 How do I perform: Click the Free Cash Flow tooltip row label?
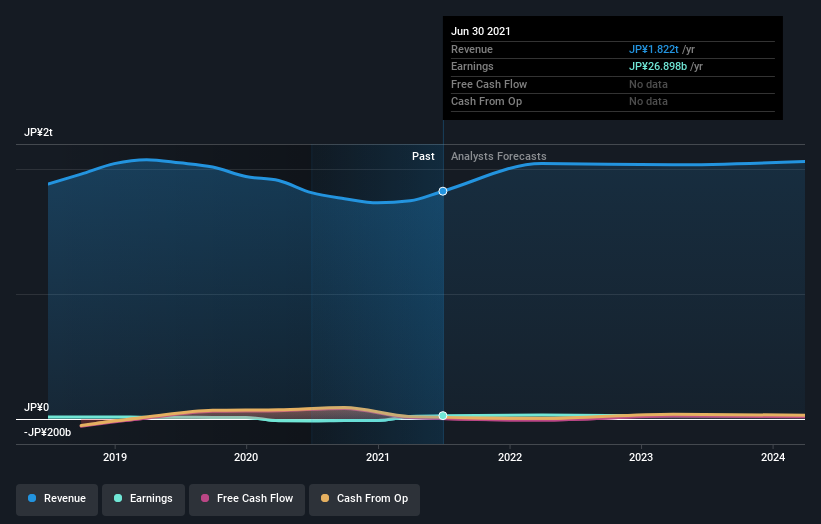[489, 84]
